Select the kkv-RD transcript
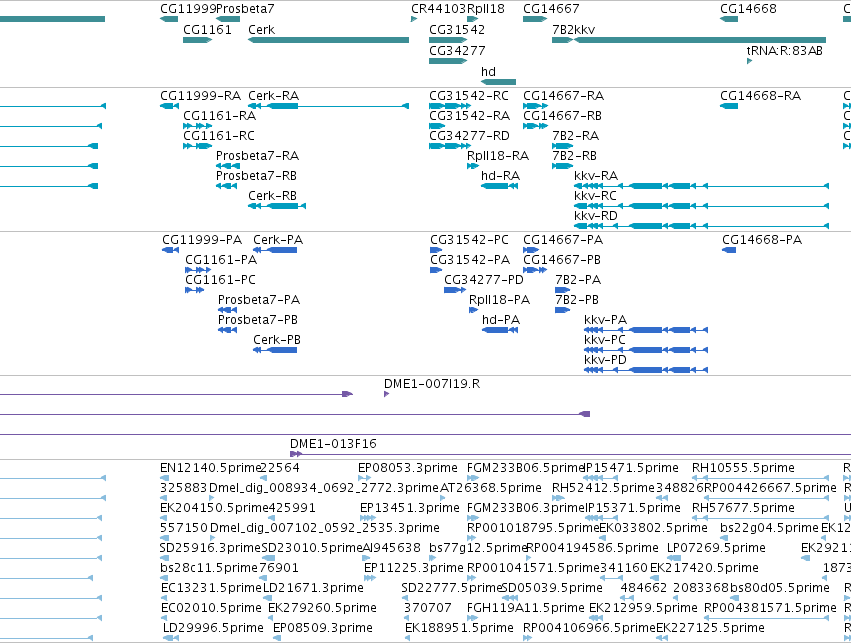The image size is (851, 643). click(x=701, y=226)
